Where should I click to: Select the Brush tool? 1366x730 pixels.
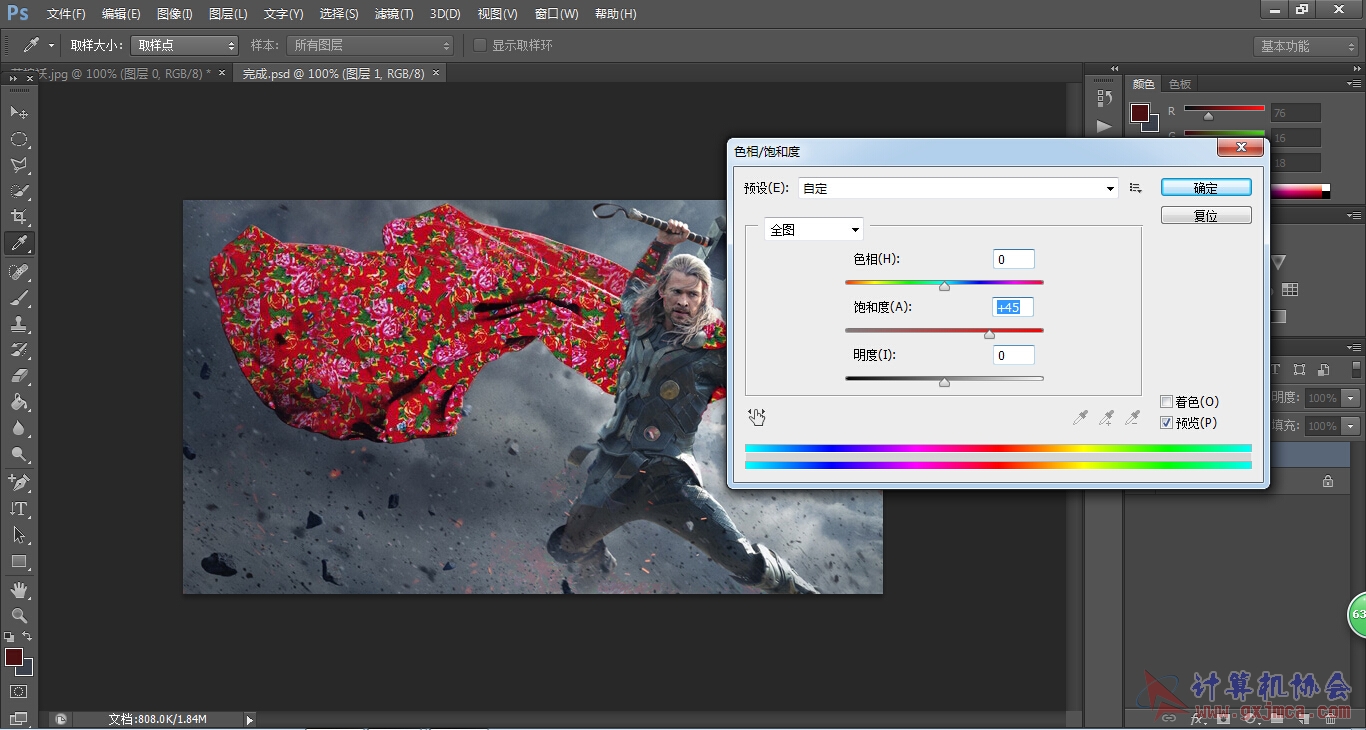[18, 298]
